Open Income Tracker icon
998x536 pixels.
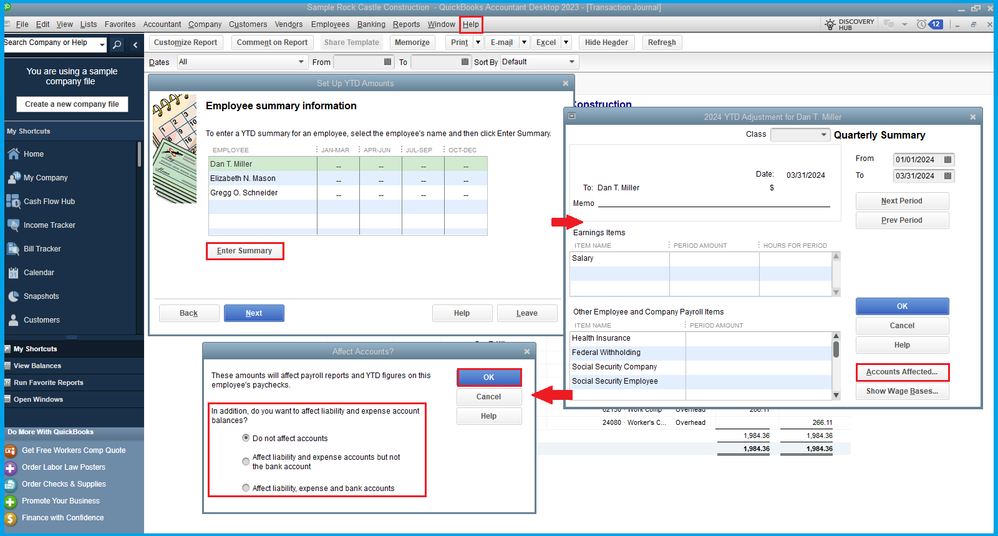pos(13,225)
